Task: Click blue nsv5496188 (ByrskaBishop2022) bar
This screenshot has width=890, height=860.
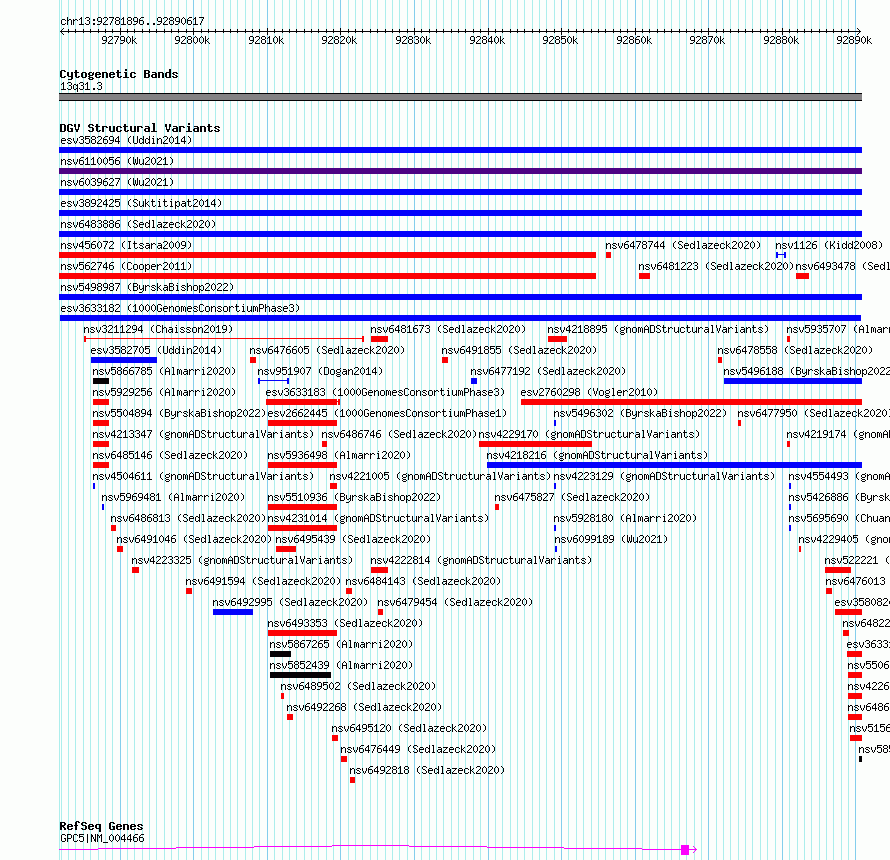Action: click(x=793, y=381)
